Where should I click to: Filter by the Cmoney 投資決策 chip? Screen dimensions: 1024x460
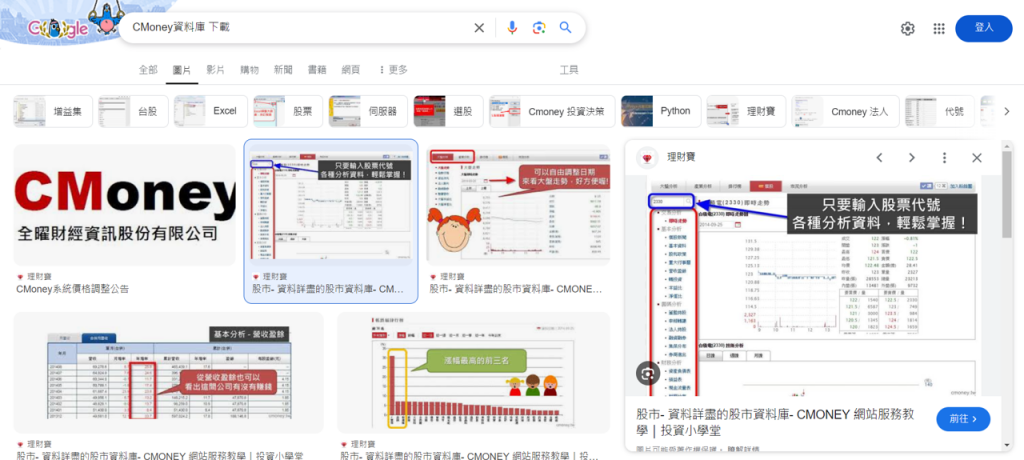pyautogui.click(x=552, y=111)
